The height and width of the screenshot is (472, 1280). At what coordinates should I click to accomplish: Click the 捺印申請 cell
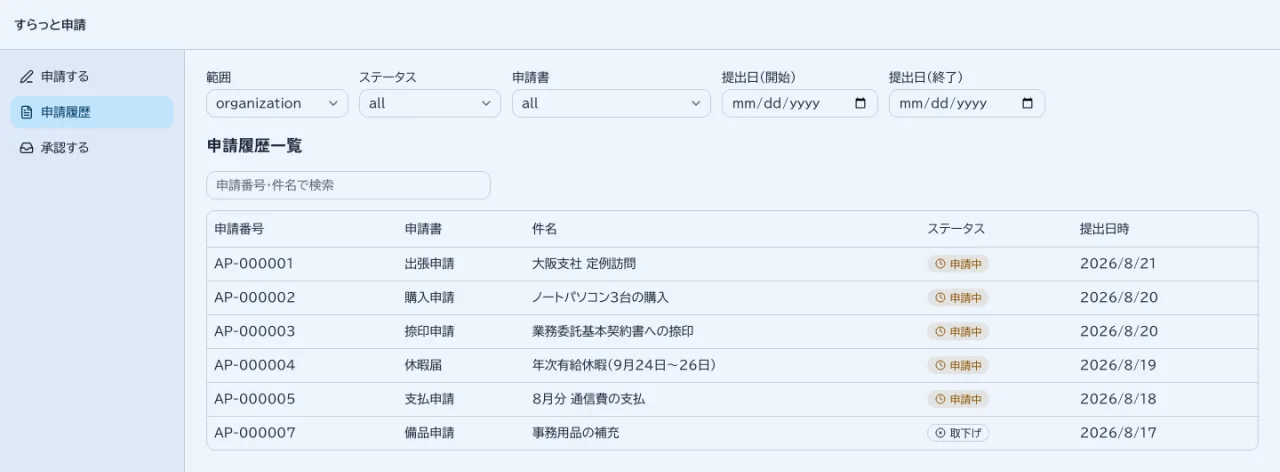click(x=429, y=332)
